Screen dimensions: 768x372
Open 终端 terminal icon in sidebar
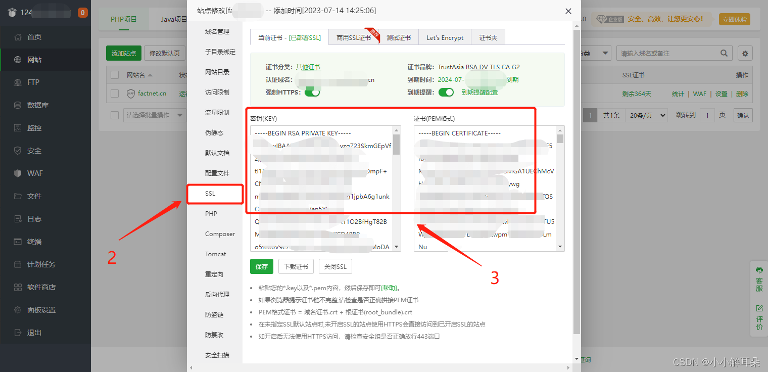pyautogui.click(x=18, y=241)
